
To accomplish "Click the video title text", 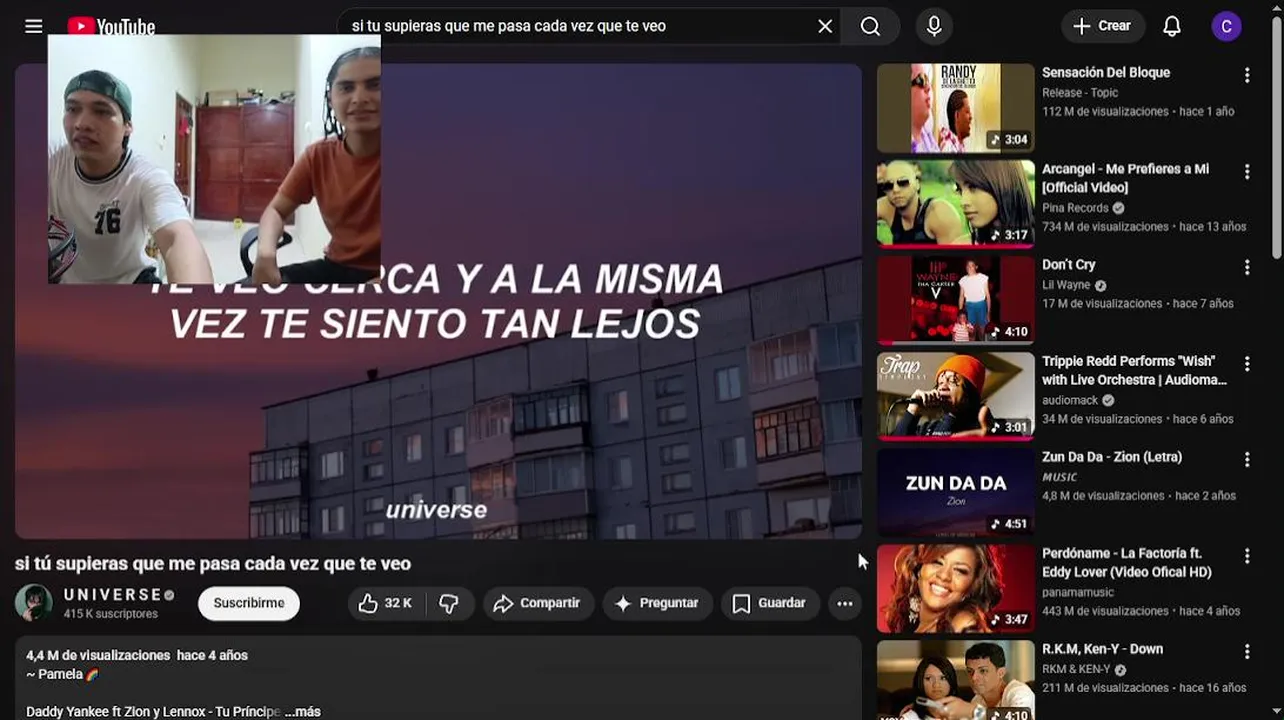I will coord(213,564).
